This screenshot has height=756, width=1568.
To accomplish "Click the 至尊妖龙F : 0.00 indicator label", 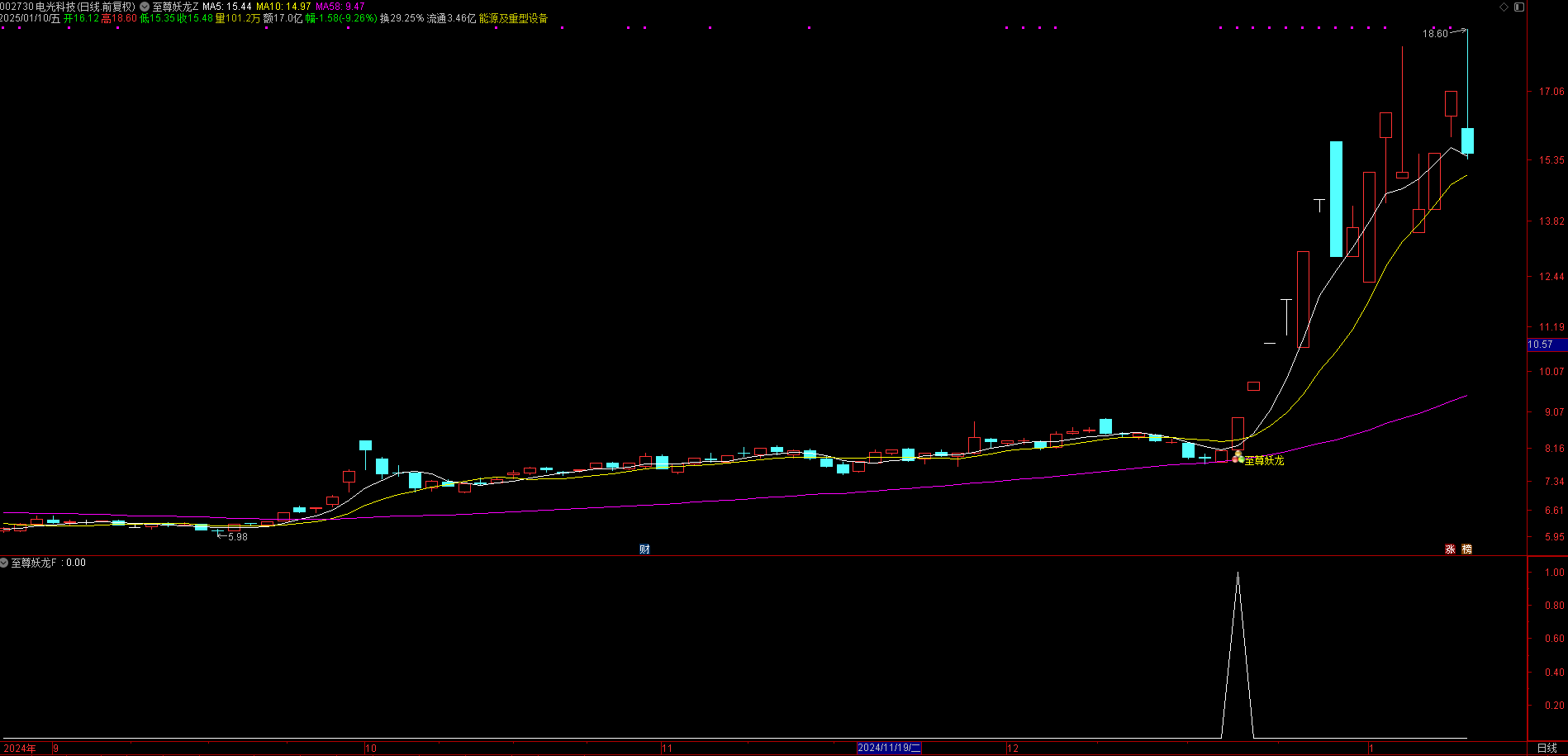I will point(48,563).
